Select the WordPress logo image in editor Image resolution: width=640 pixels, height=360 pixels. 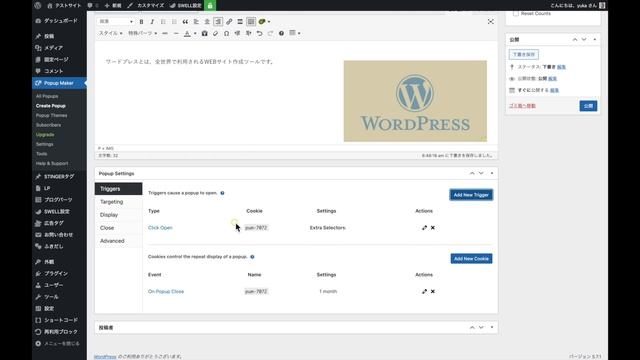point(415,101)
